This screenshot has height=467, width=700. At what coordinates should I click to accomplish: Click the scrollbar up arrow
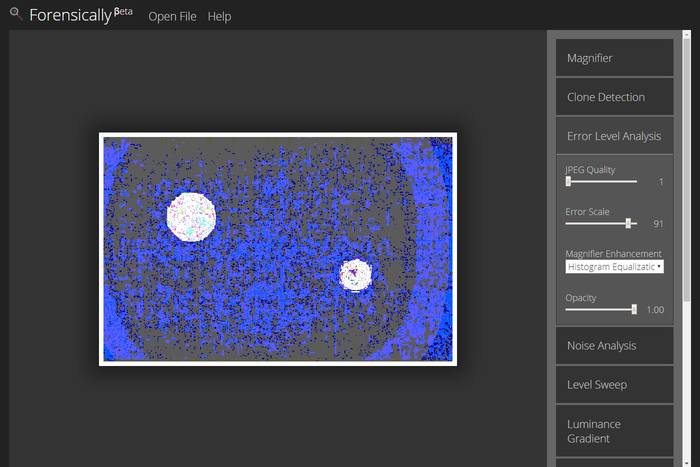coord(687,34)
